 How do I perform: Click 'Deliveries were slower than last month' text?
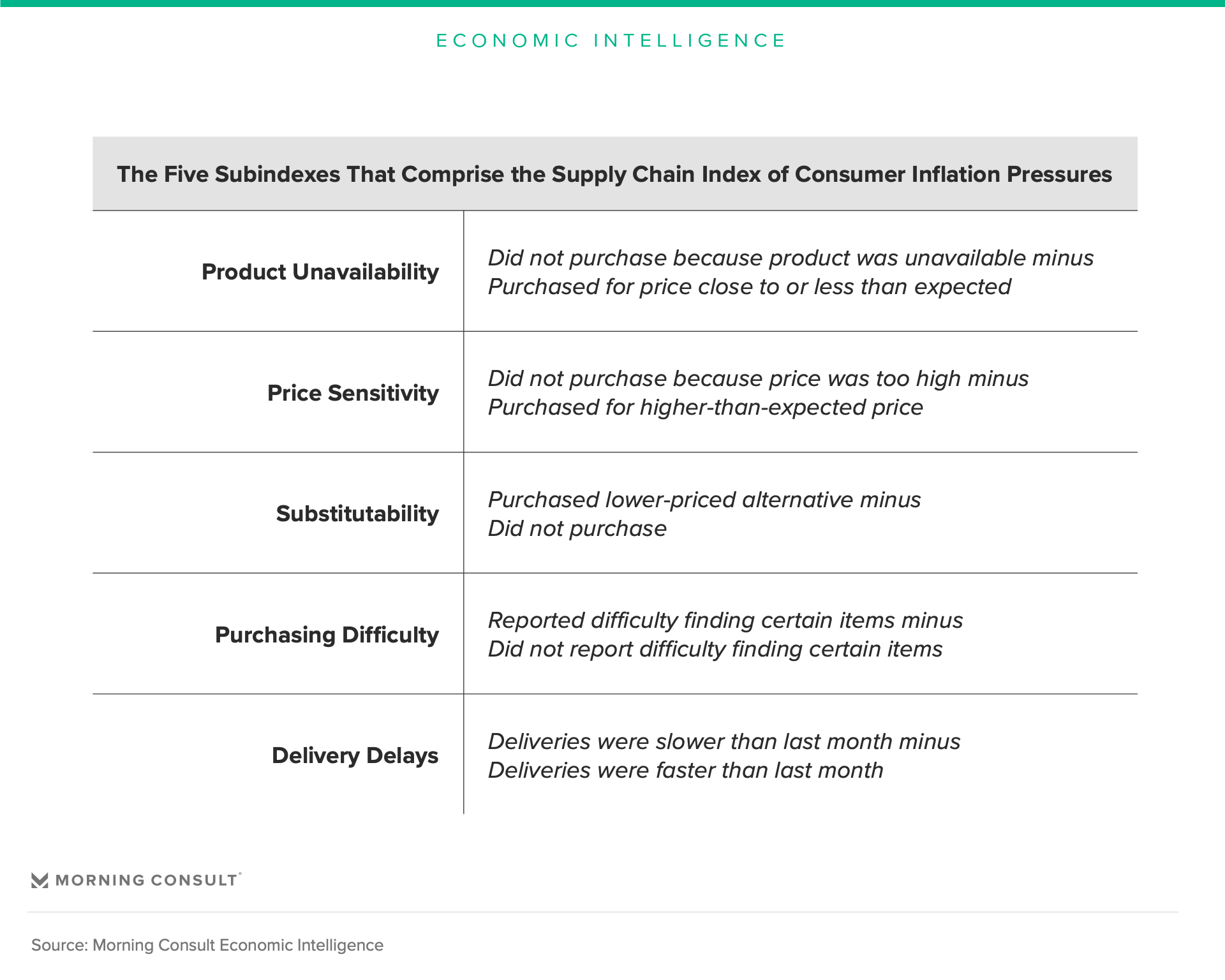pyautogui.click(x=724, y=741)
